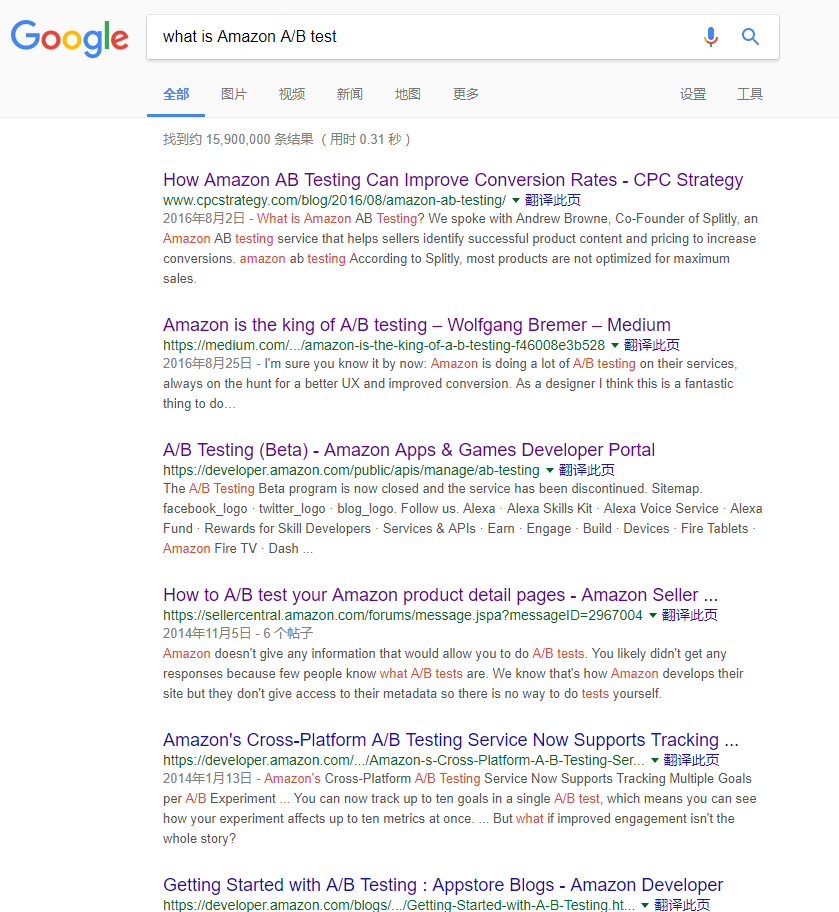Expand dropdown arrow next to developer.amazon.com/public/apis URL
Viewport: 839px width, 912px height.
click(x=549, y=471)
